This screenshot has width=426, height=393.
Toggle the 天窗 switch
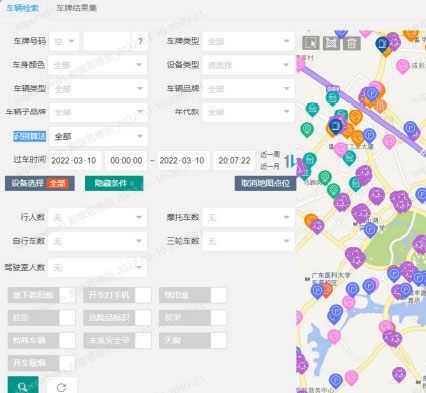(x=193, y=340)
